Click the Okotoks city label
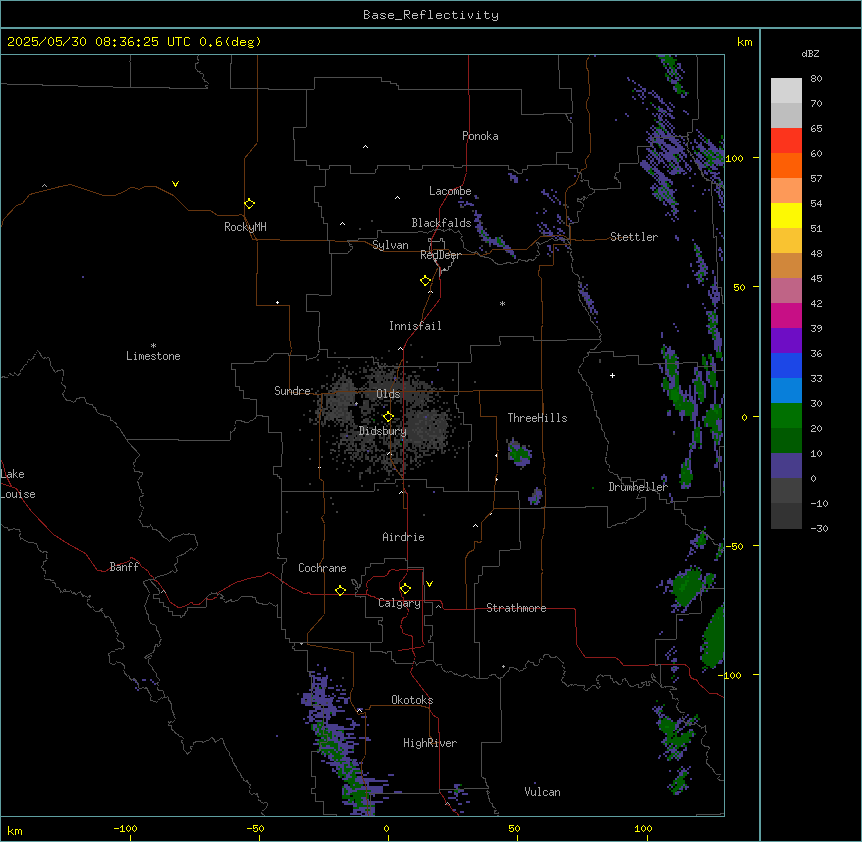 point(412,700)
